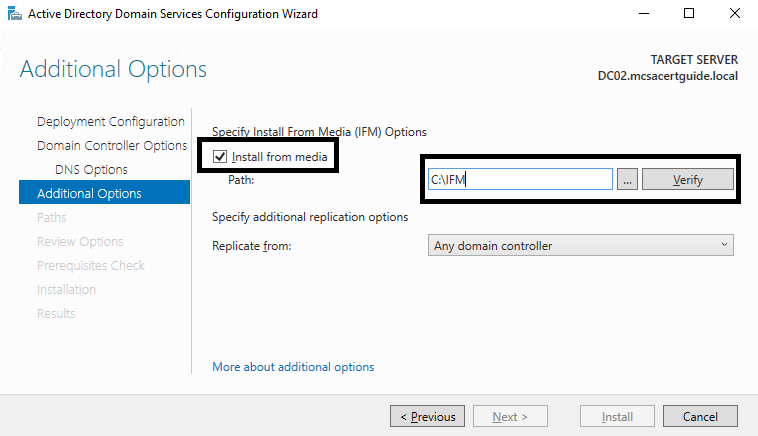Uncheck the Install from media checkbox
The image size is (758, 436).
click(x=220, y=157)
